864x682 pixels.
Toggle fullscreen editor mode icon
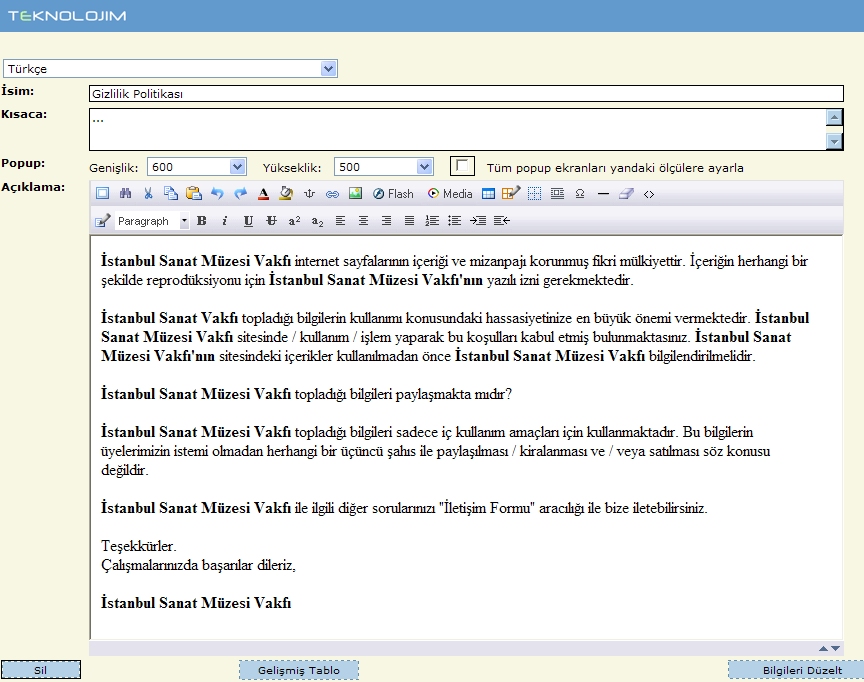pos(102,193)
